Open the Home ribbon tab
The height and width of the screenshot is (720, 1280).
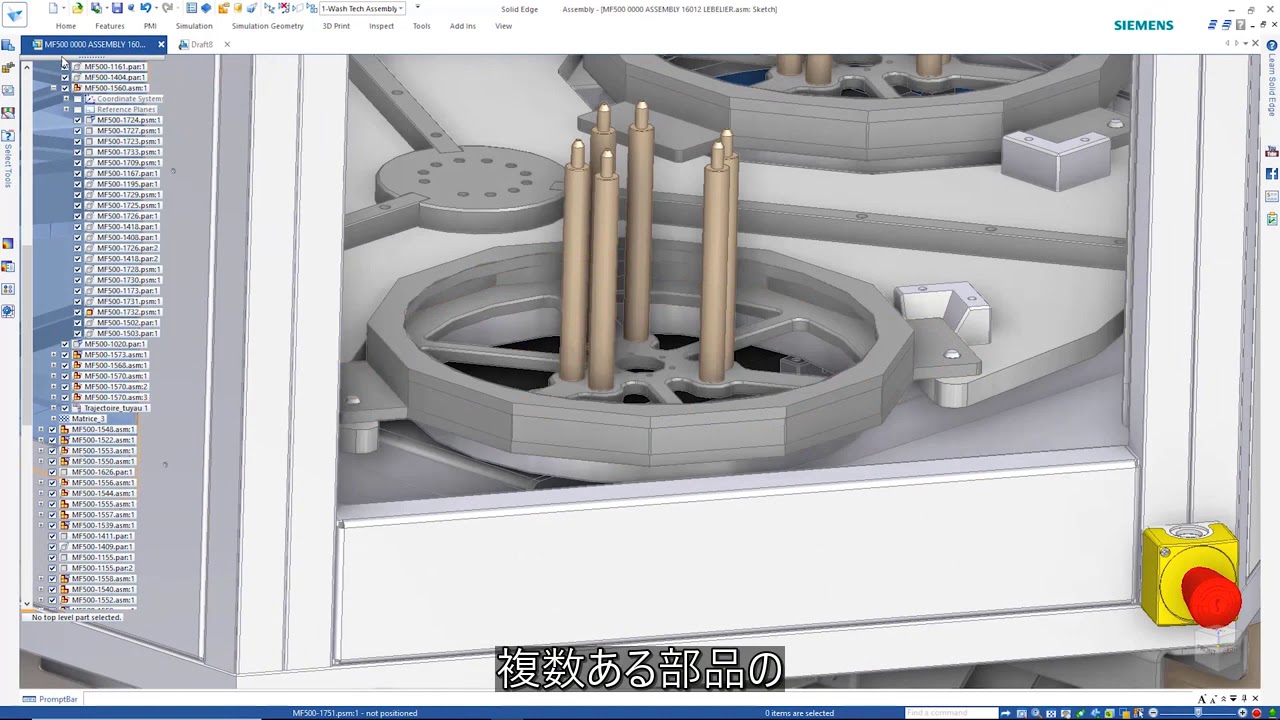66,26
